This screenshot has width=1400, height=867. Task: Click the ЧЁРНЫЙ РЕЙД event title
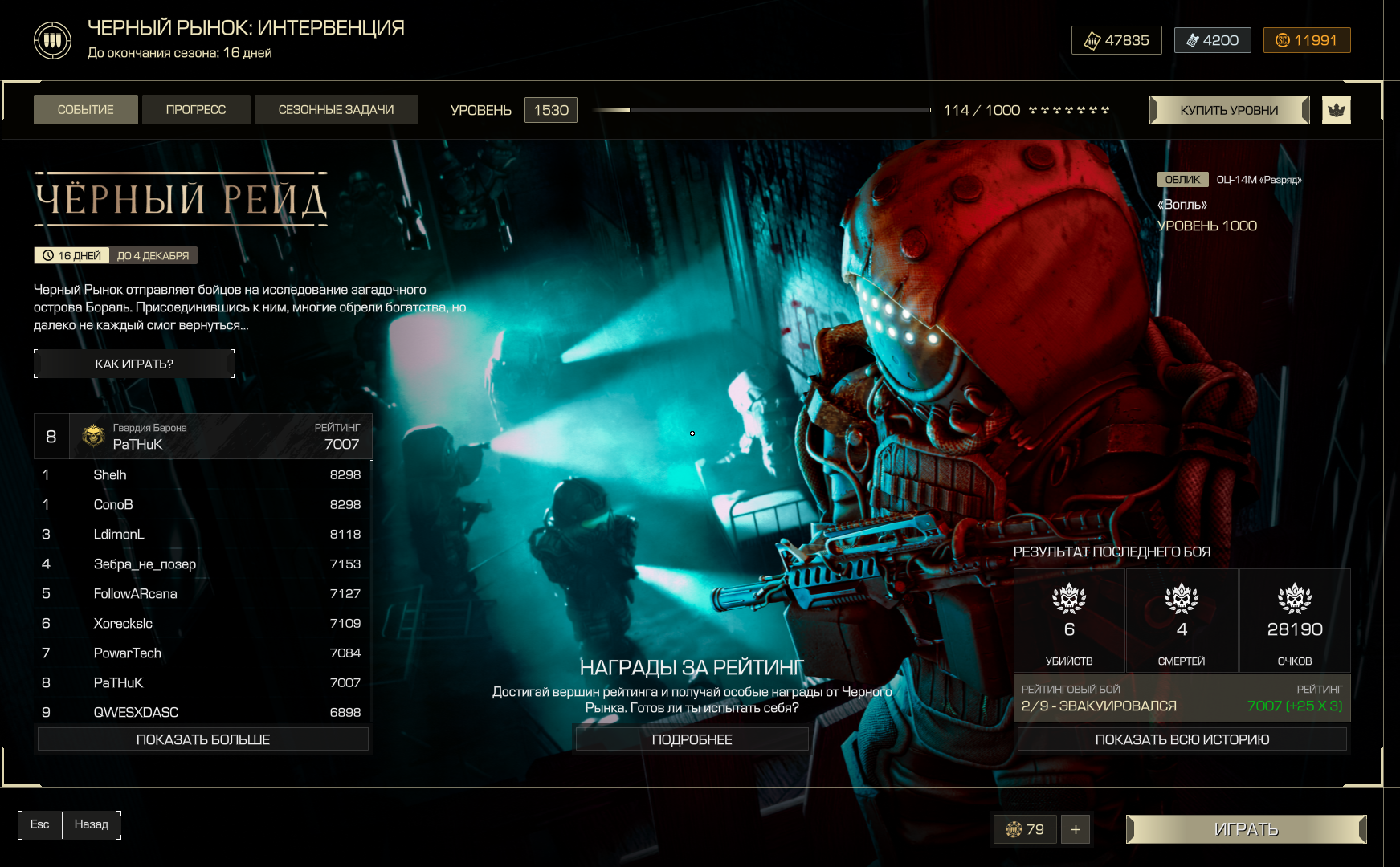point(182,199)
